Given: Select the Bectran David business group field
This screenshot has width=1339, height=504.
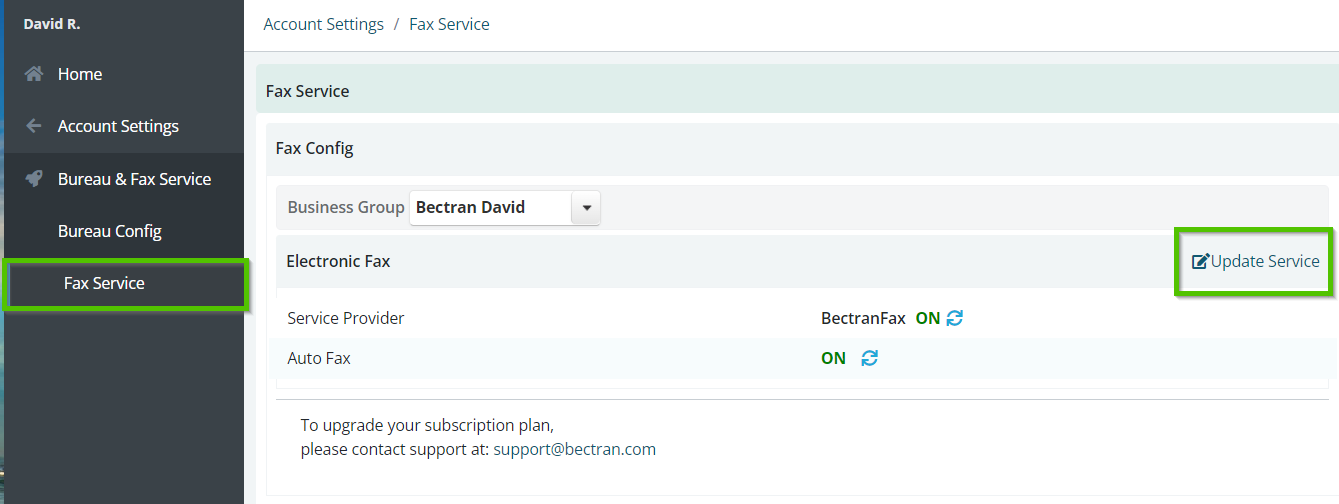Looking at the screenshot, I should coord(490,208).
